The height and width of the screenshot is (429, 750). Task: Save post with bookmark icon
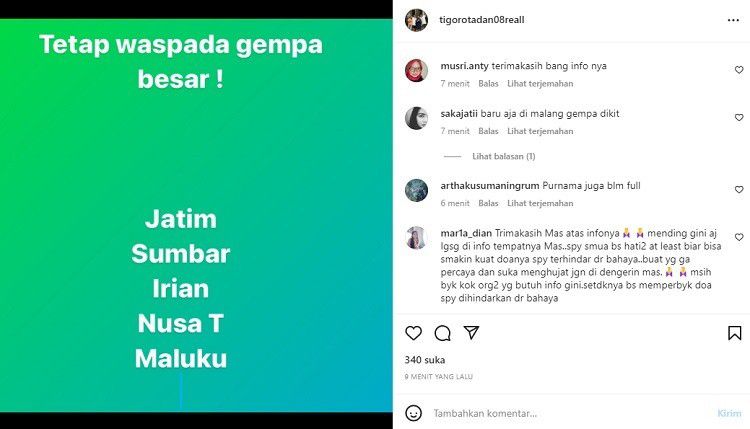pyautogui.click(x=735, y=333)
